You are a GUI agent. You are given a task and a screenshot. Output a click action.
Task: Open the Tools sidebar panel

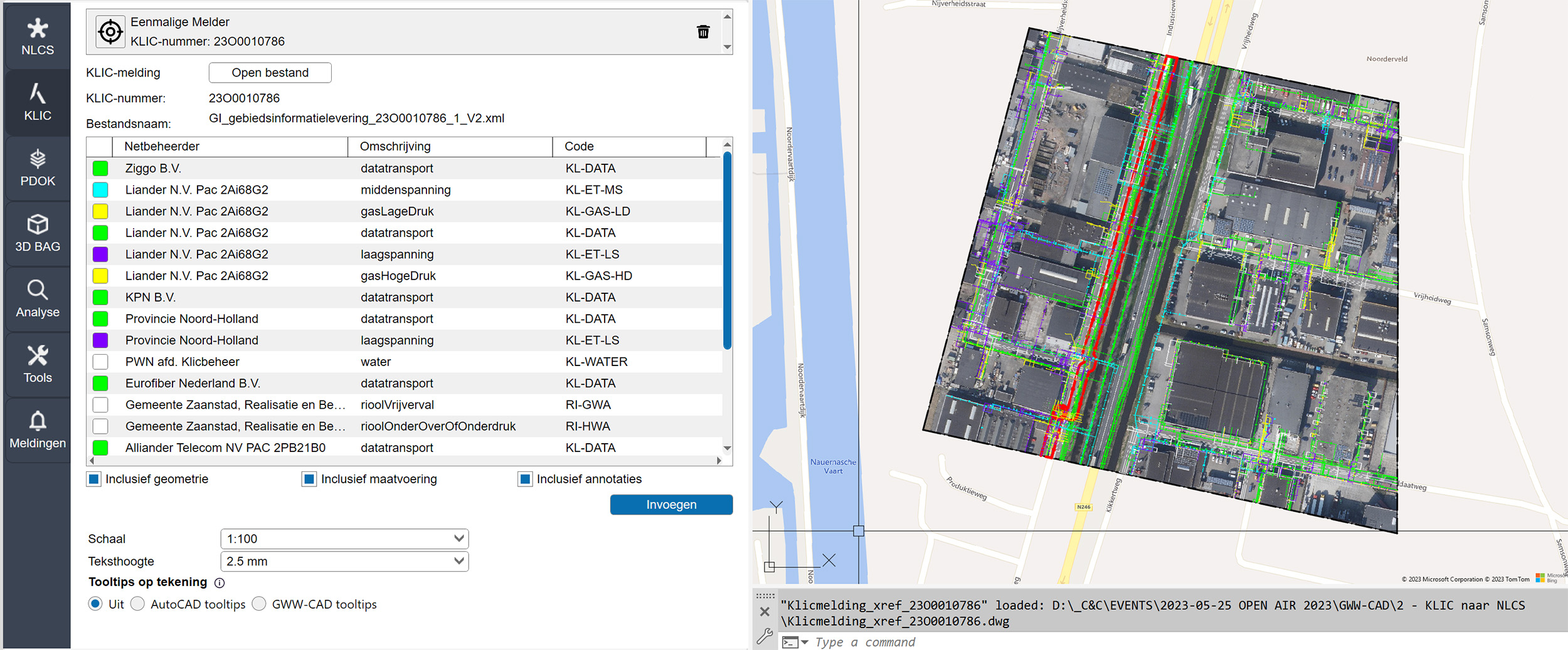tap(37, 364)
